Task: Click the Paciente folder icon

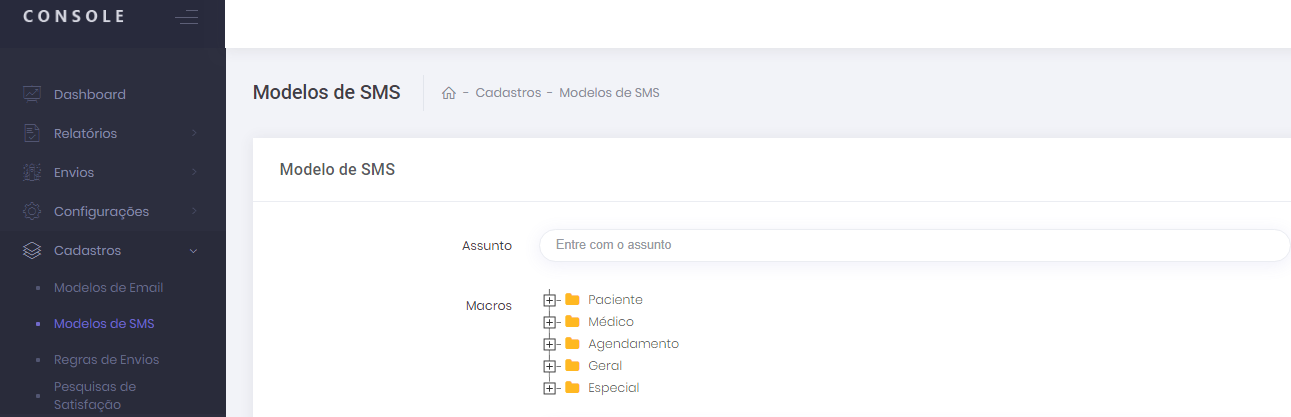Action: coord(572,299)
